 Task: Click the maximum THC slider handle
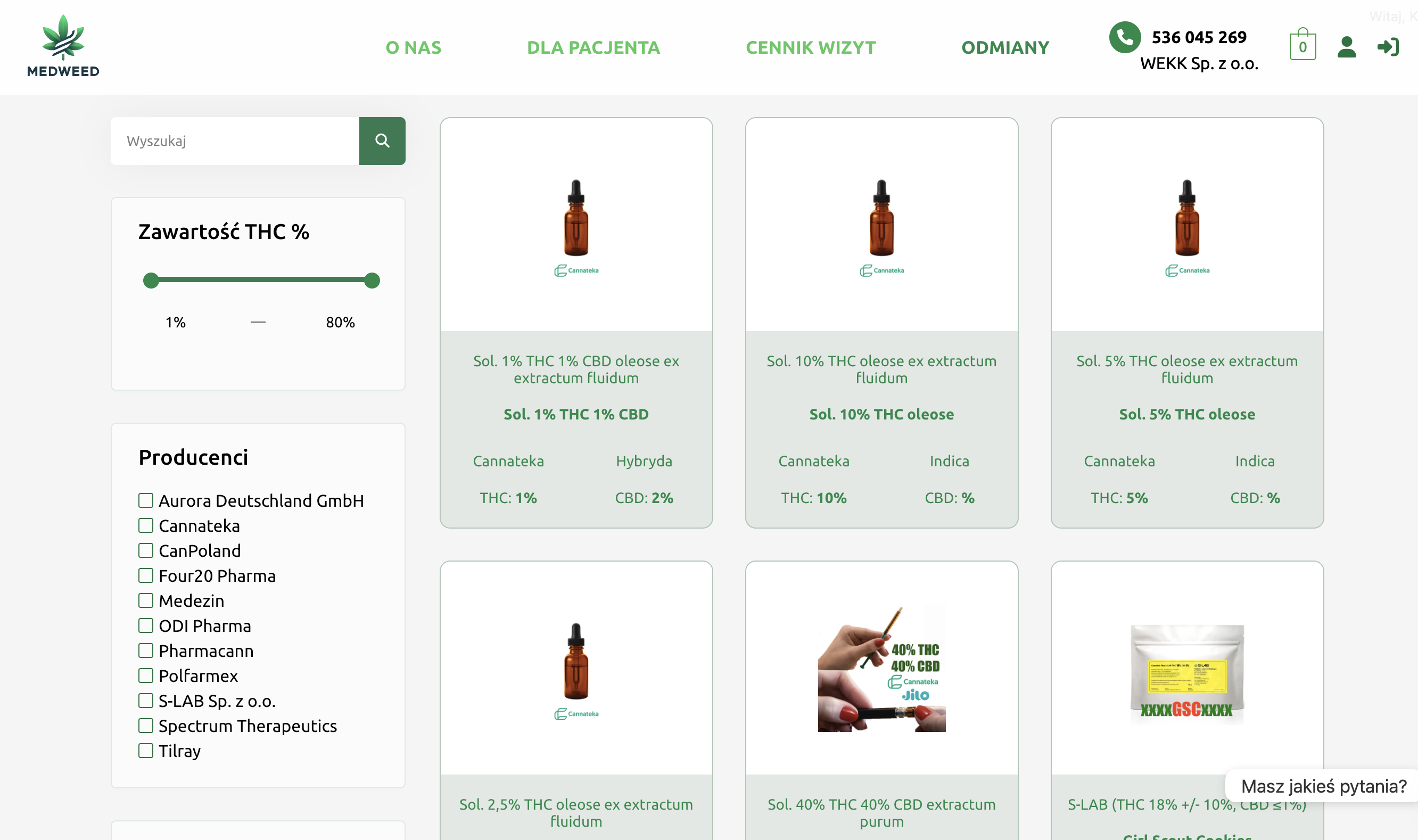[x=372, y=280]
